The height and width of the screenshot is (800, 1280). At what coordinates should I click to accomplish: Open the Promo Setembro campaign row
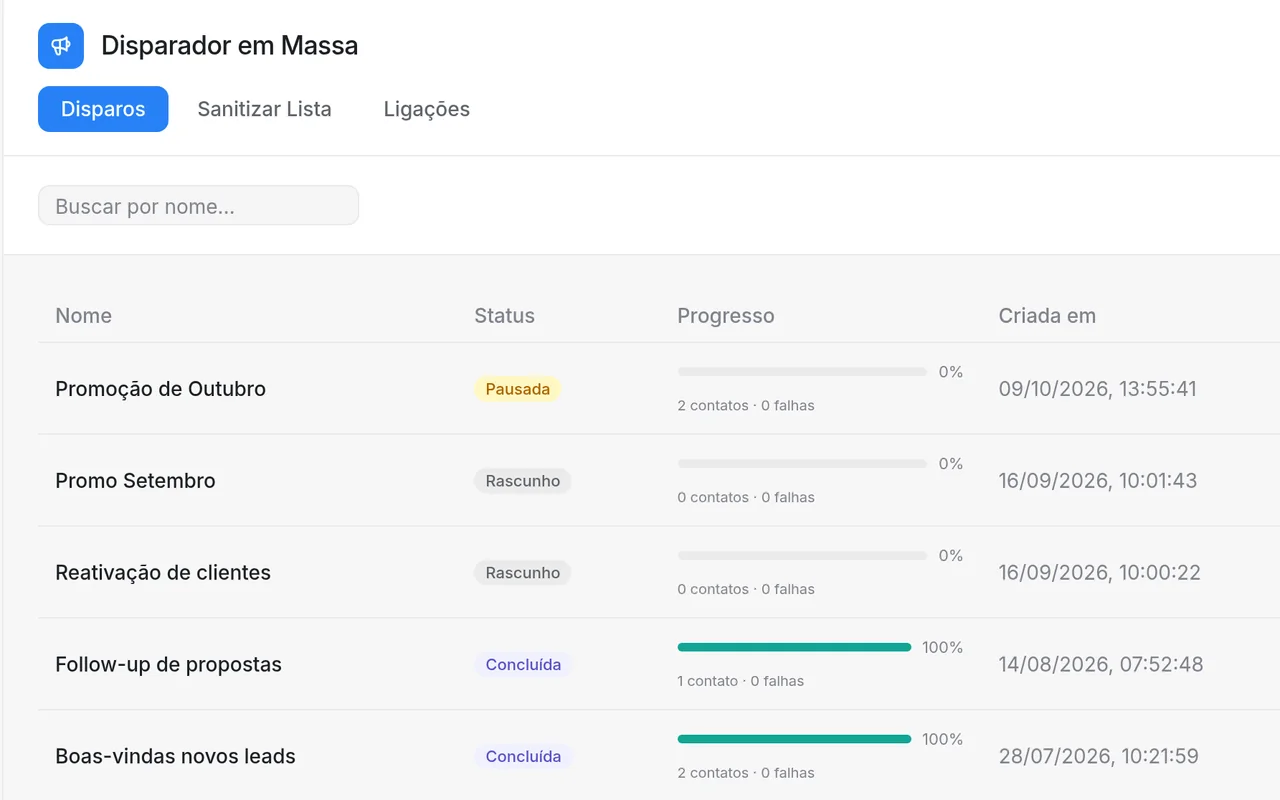point(659,481)
